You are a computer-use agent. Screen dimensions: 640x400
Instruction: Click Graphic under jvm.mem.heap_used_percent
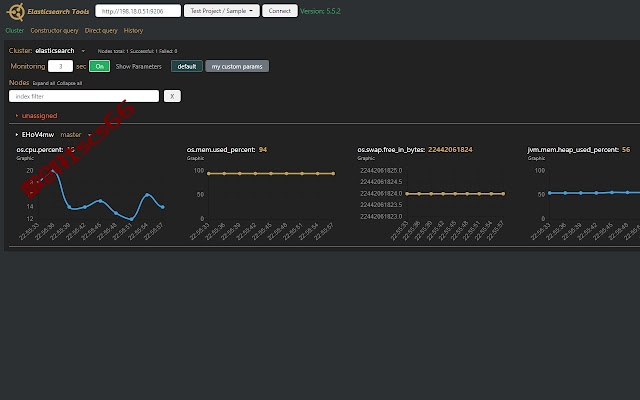536,158
